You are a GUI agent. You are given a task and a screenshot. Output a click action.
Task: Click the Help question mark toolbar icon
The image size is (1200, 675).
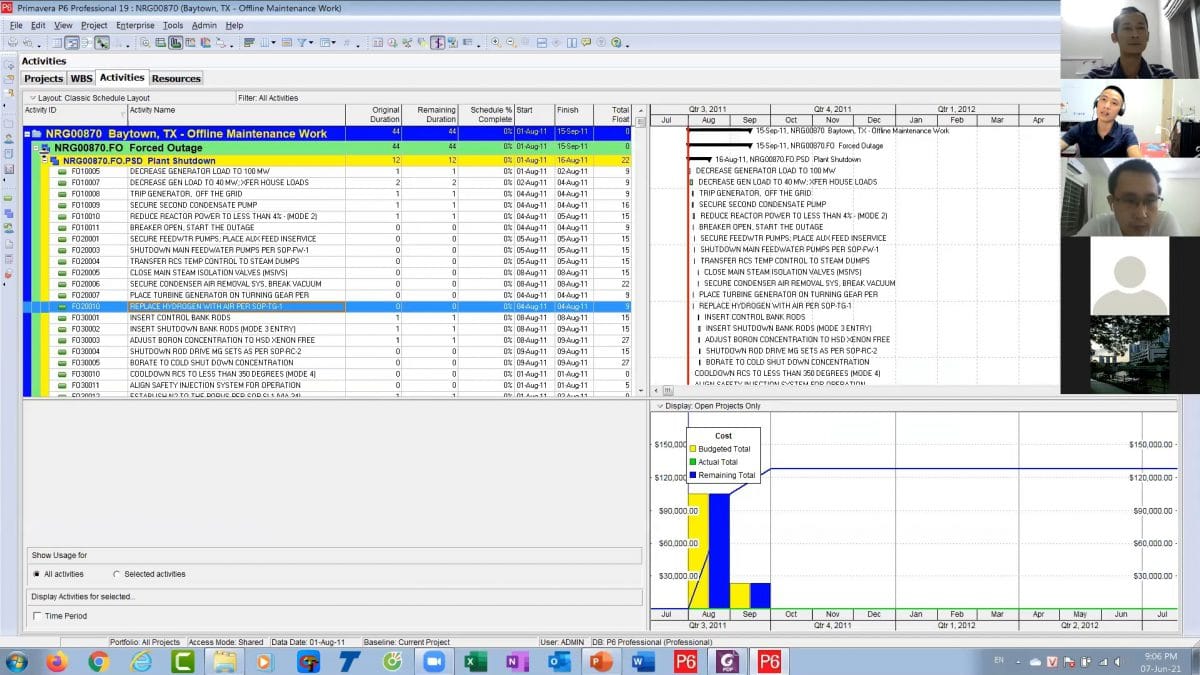pos(616,43)
